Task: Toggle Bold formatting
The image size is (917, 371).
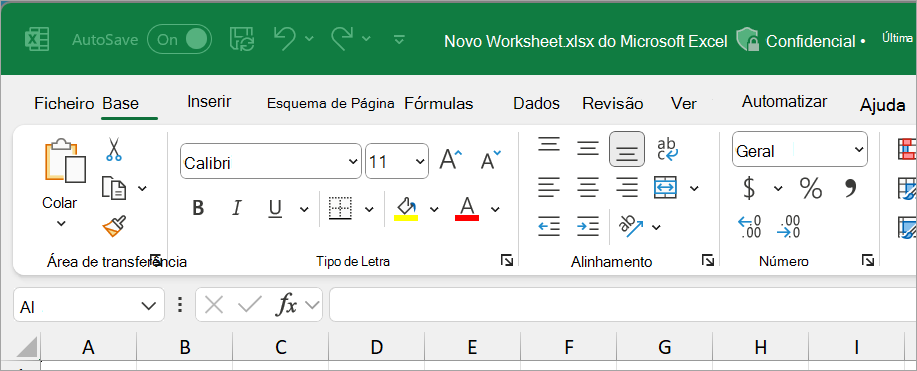Action: 198,208
